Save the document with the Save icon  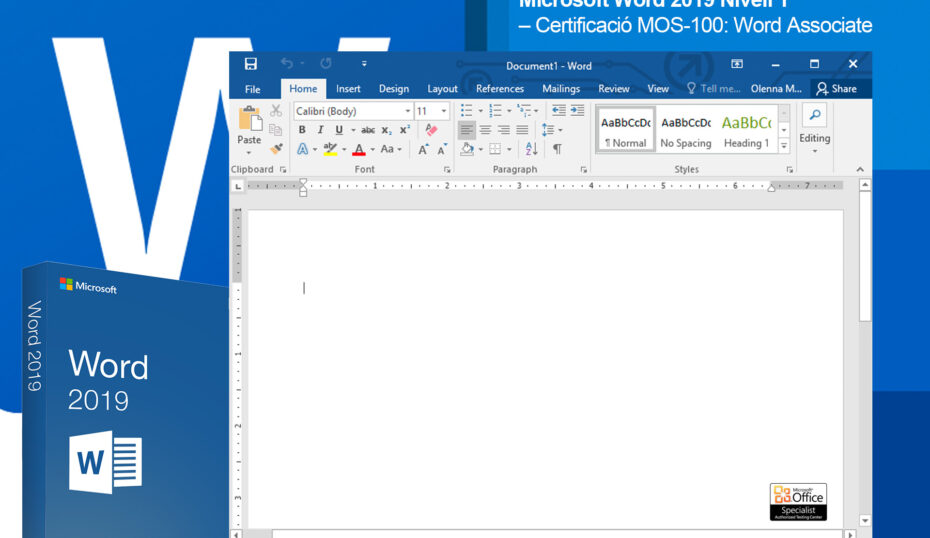(x=250, y=64)
